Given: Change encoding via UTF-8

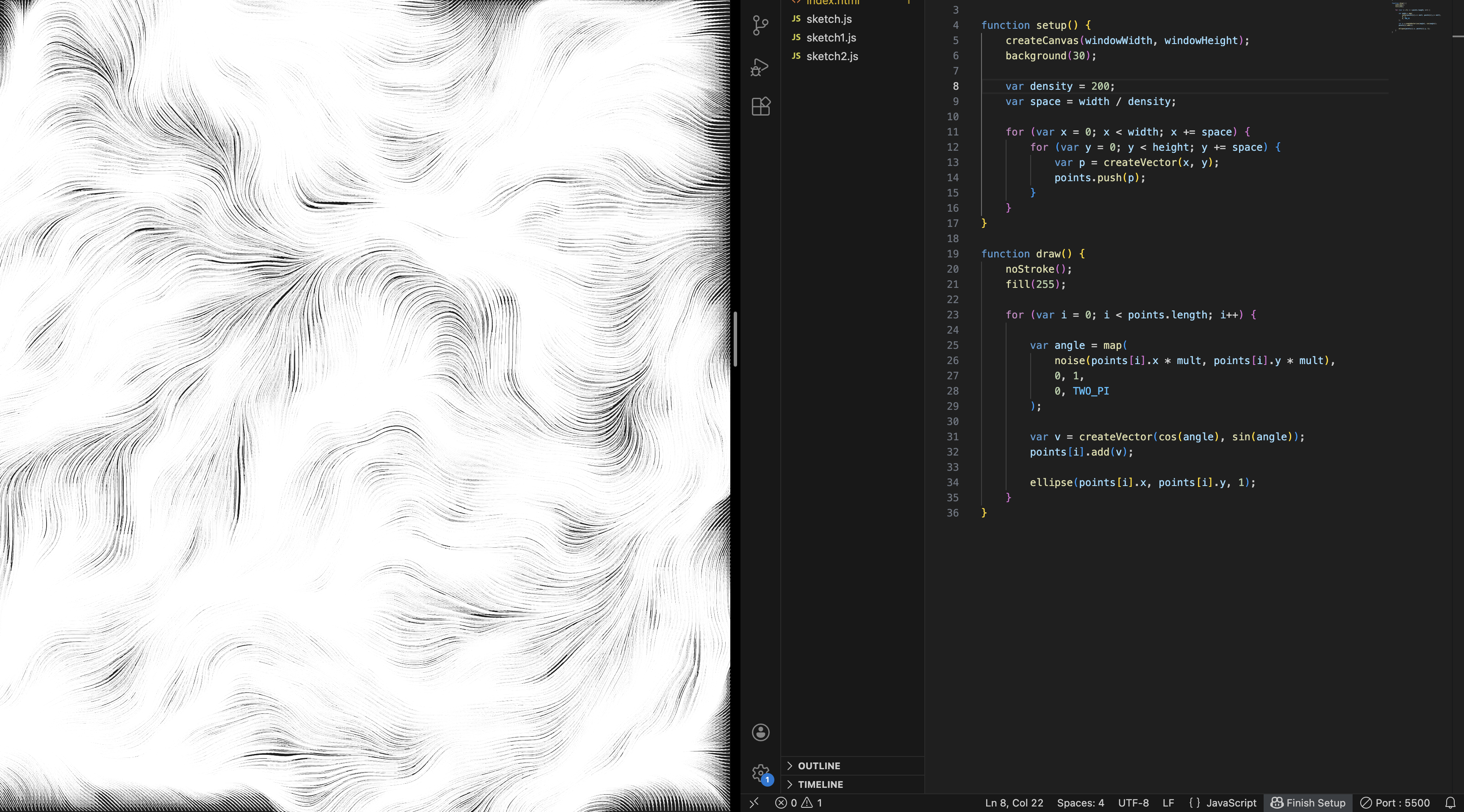Looking at the screenshot, I should (x=1133, y=803).
